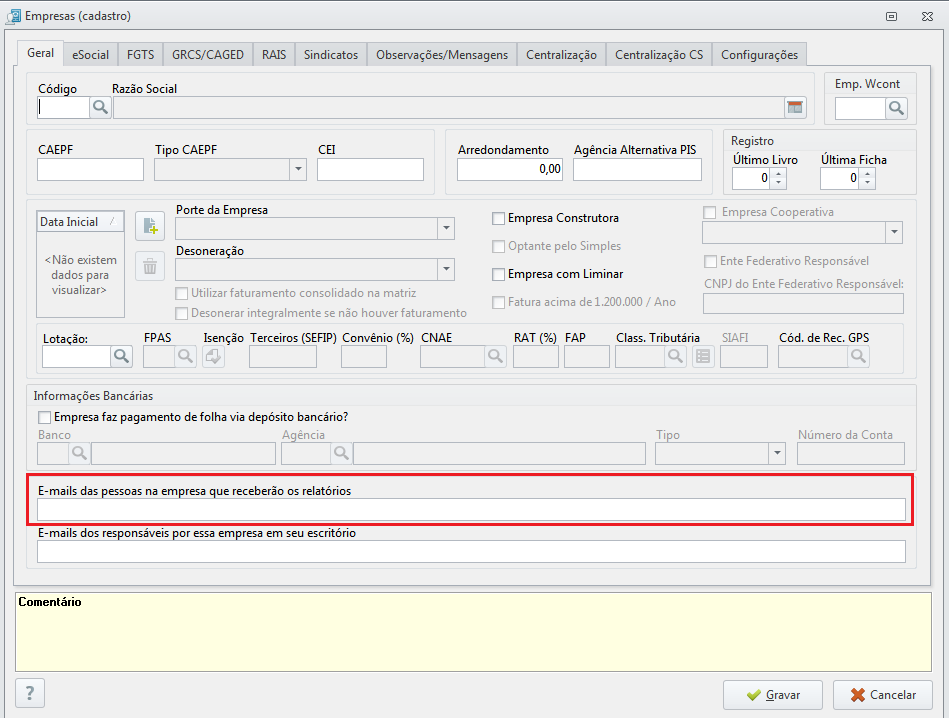Image resolution: width=949 pixels, height=718 pixels.
Task: Open the Sindicatos tab
Action: tap(331, 54)
